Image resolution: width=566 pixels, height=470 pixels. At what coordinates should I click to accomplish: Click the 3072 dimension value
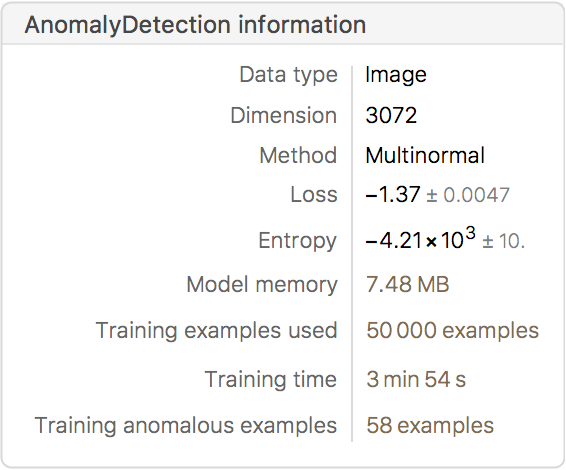click(x=391, y=116)
